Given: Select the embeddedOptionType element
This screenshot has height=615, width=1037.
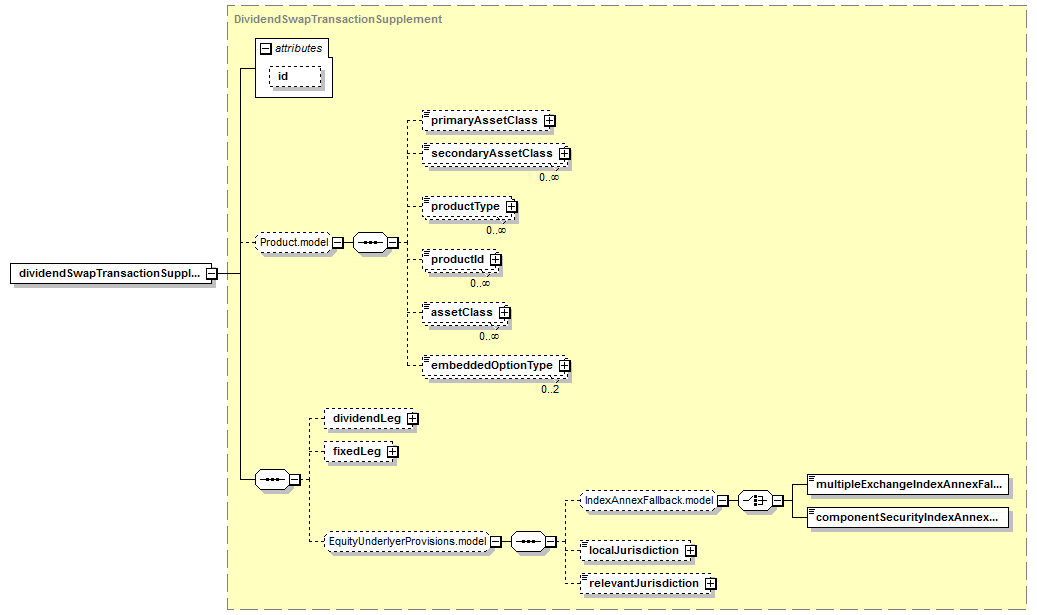Looking at the screenshot, I should pyautogui.click(x=493, y=366).
